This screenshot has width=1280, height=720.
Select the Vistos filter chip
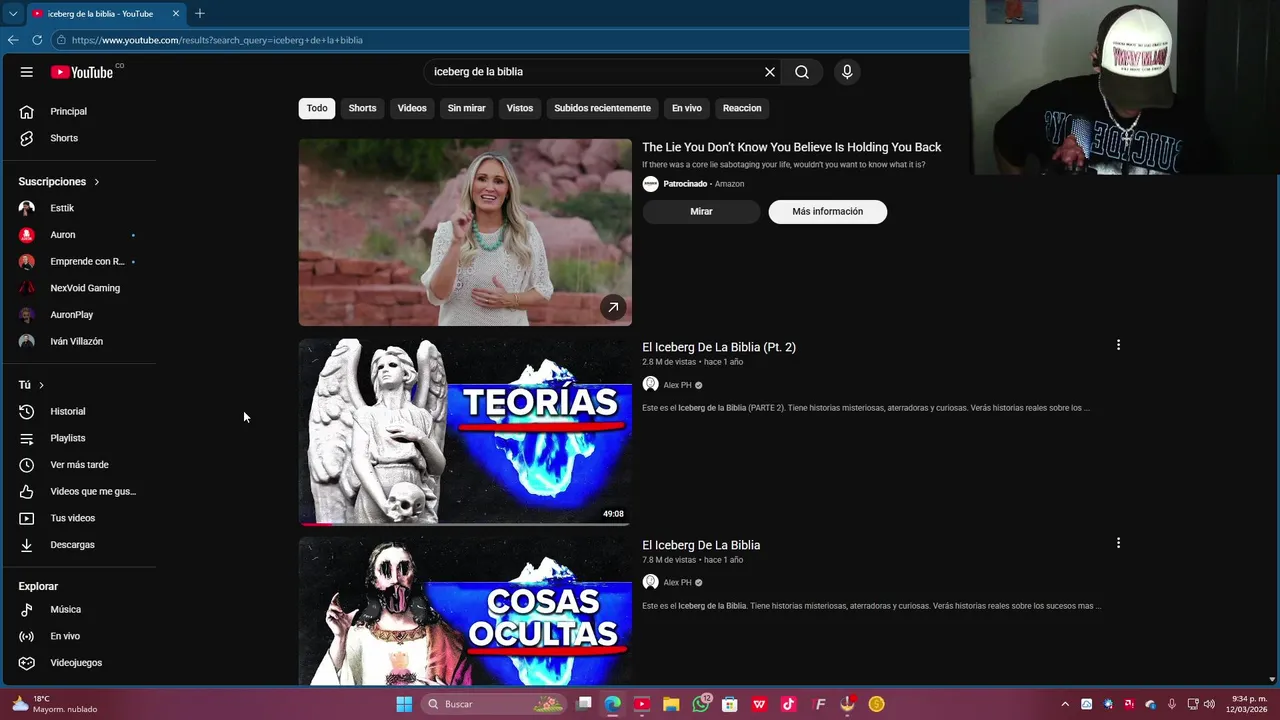point(520,108)
